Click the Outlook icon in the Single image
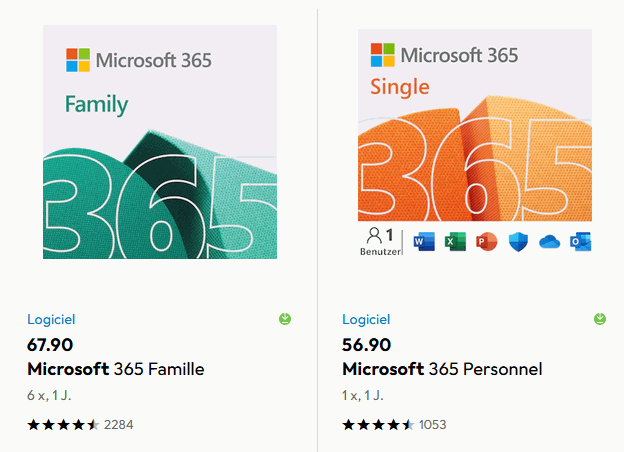 click(x=580, y=242)
